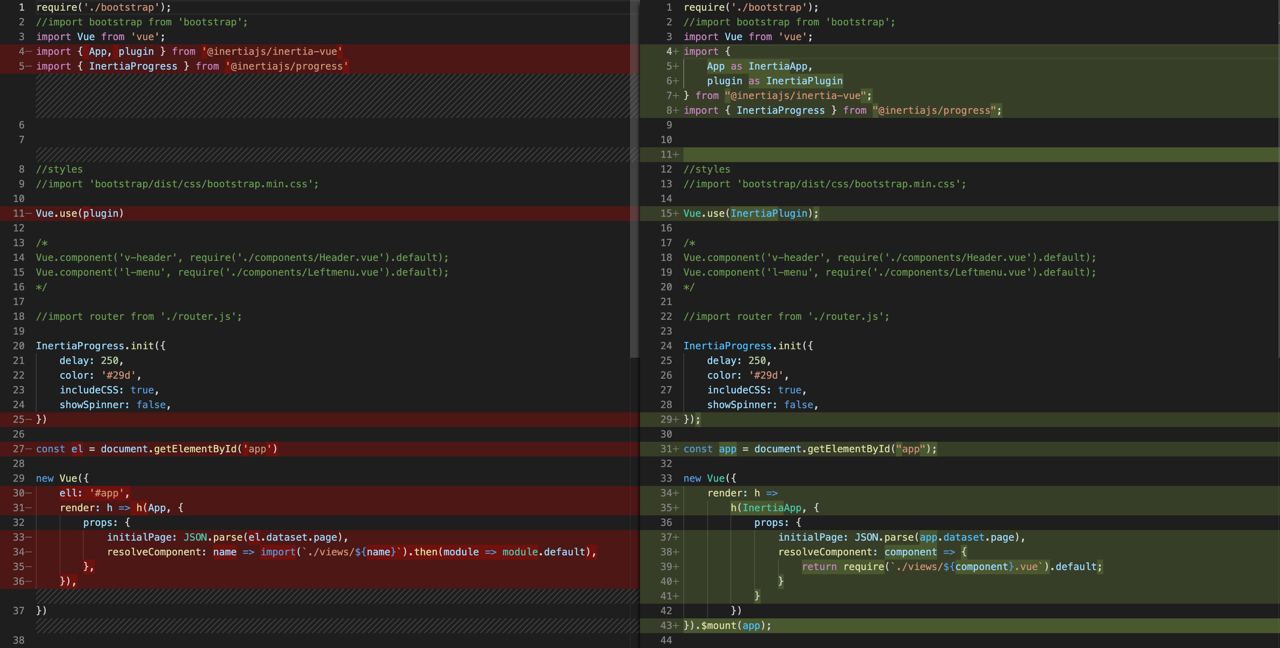This screenshot has width=1280, height=648.
Task: Click "resolveComponent: name =>" line in left pane
Action: tap(352, 552)
